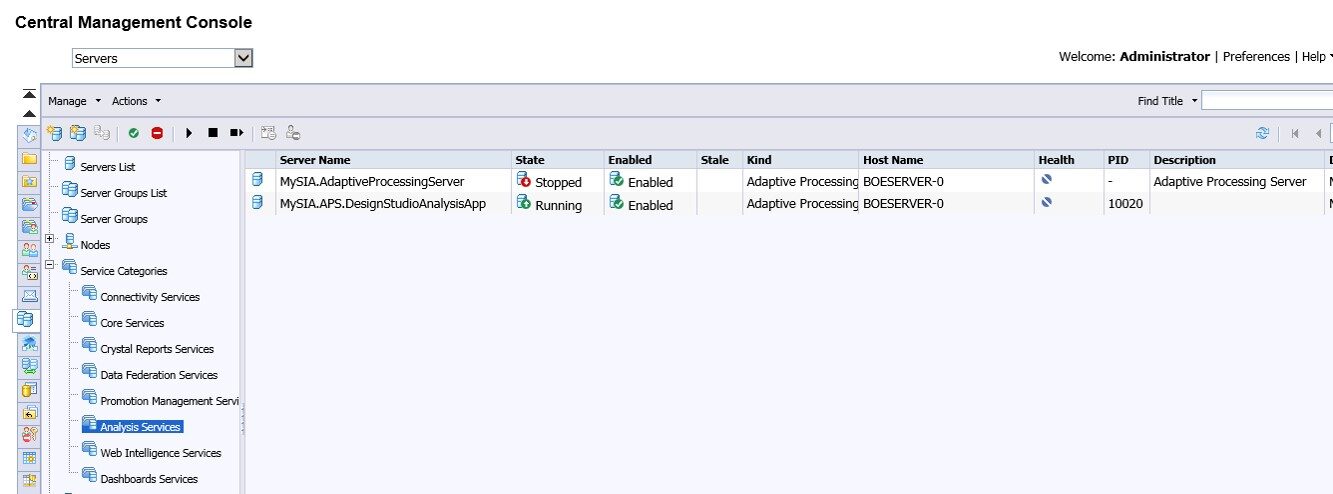Click inside the Find Title search field
The image size is (1333, 494).
click(1266, 101)
